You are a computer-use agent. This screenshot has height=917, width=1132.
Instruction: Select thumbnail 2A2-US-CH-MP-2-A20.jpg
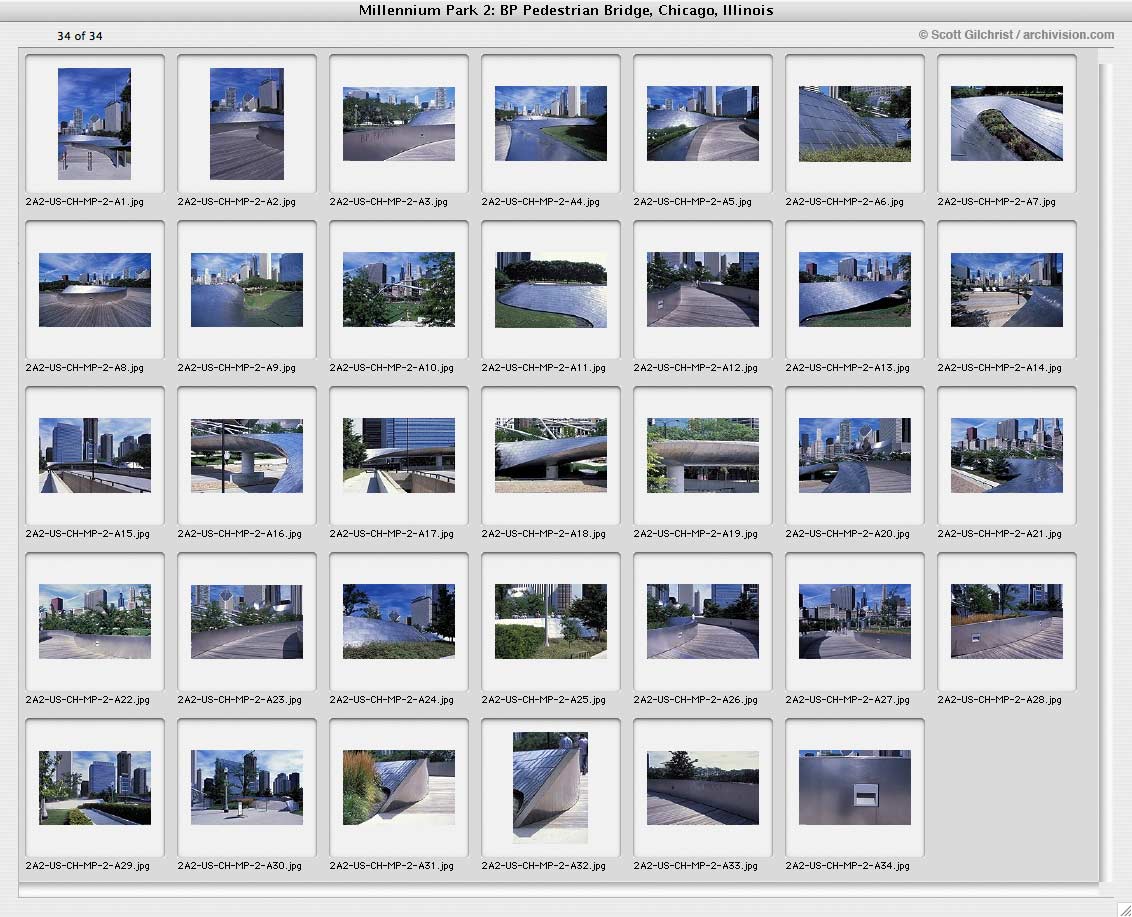855,456
